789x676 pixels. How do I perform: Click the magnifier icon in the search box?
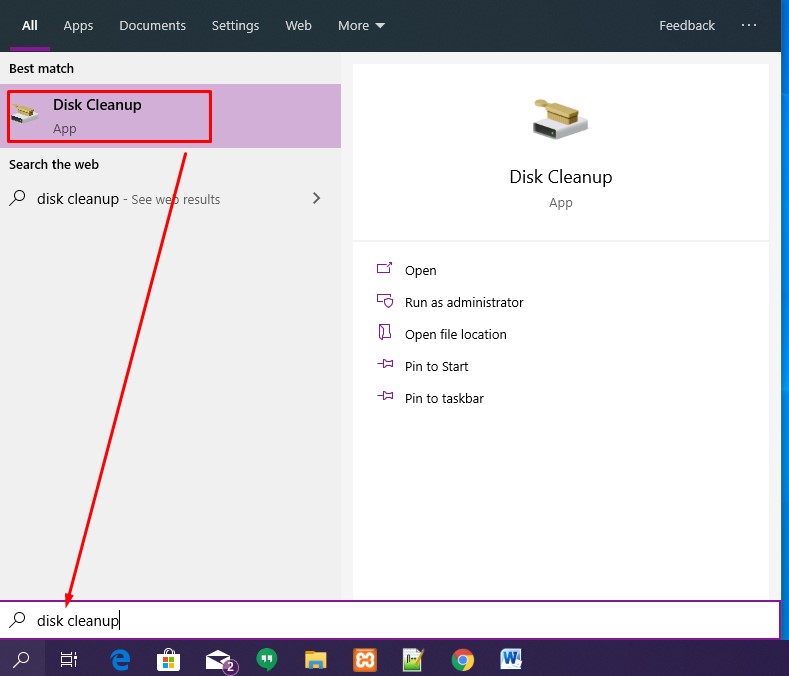point(17,620)
